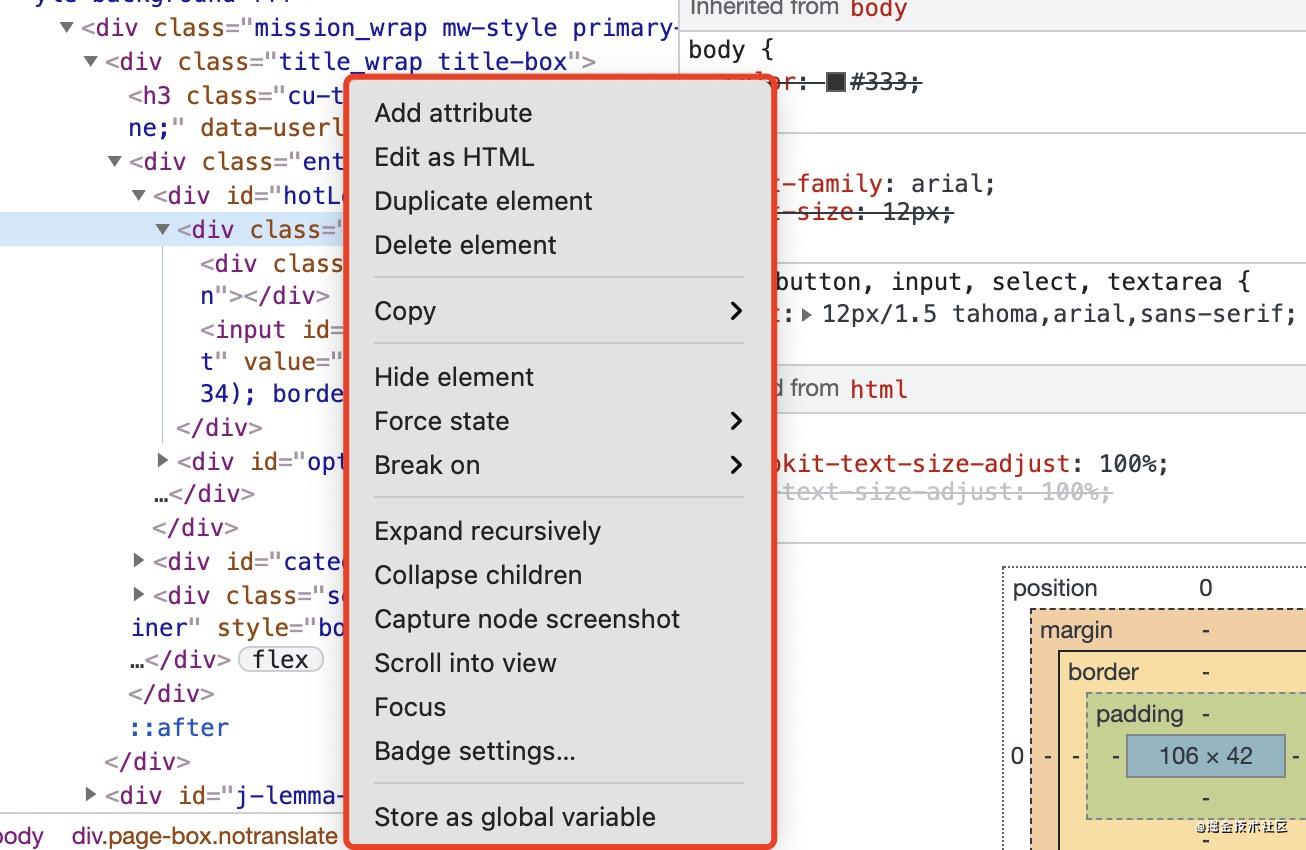Click the position label in box model

[1055, 588]
